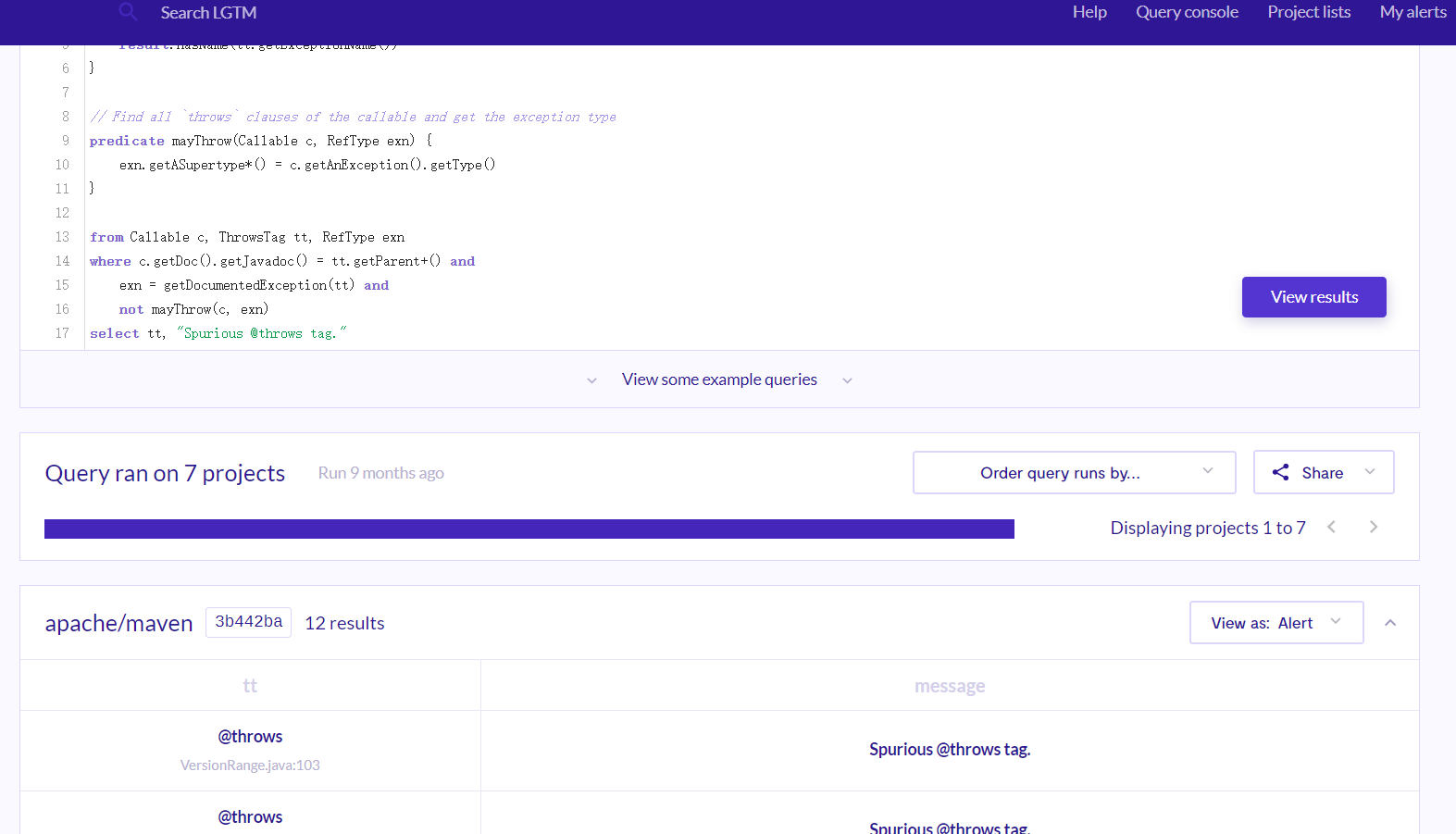Click code line 9 predicate mayThrow
Image resolution: width=1456 pixels, height=834 pixels.
(x=261, y=141)
